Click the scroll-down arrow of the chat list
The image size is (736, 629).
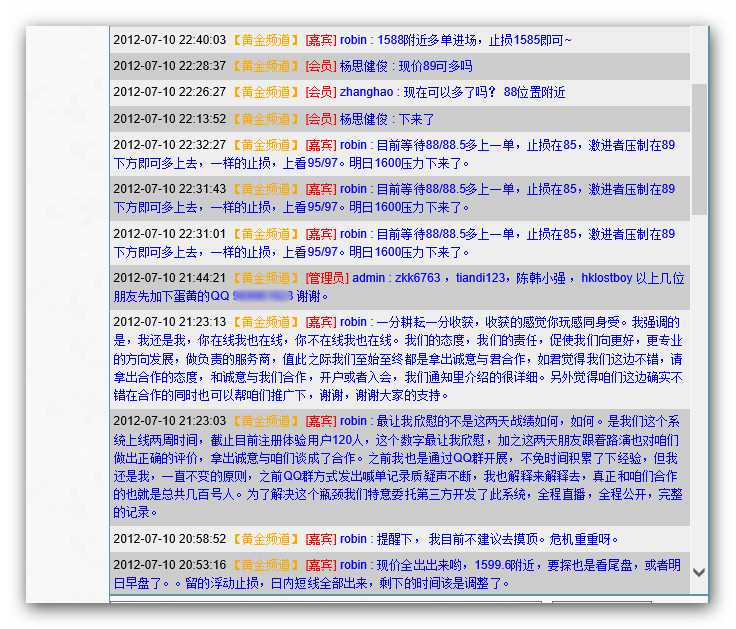coord(699,573)
